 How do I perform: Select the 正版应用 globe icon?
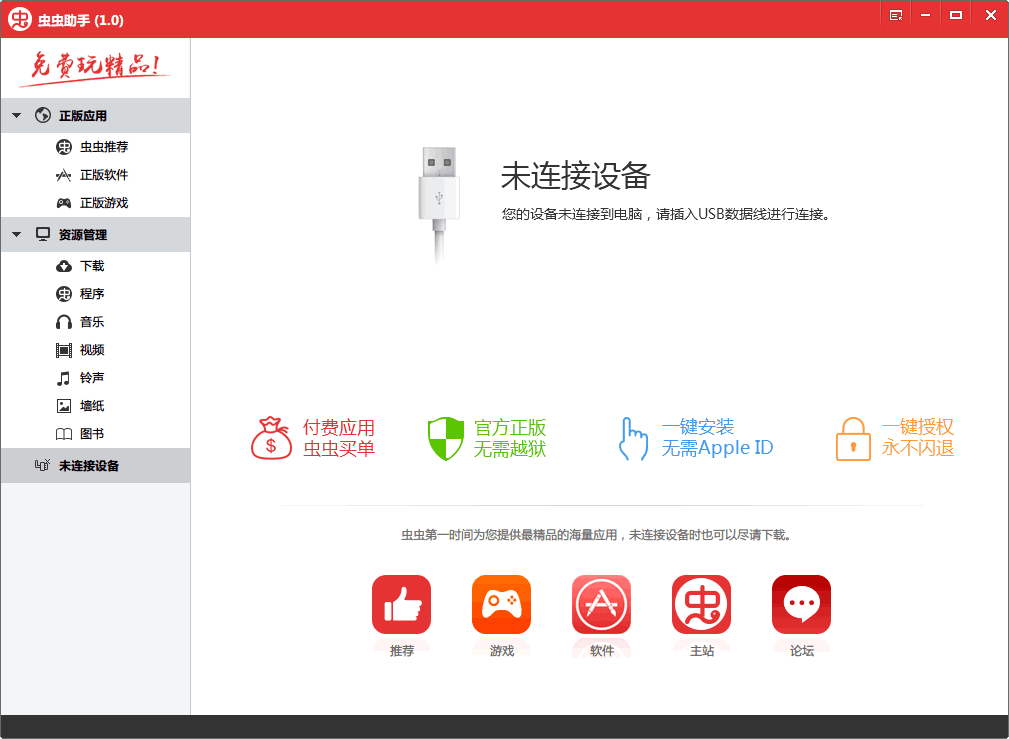point(43,115)
